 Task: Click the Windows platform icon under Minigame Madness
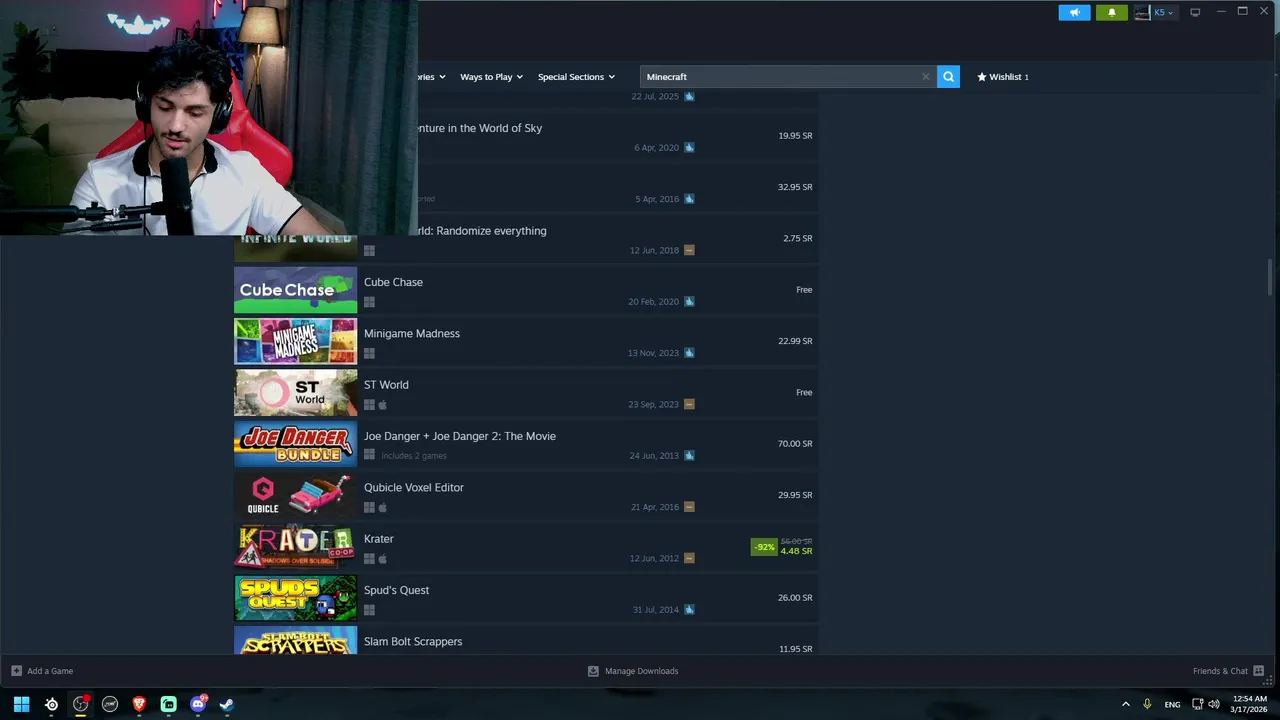[369, 353]
